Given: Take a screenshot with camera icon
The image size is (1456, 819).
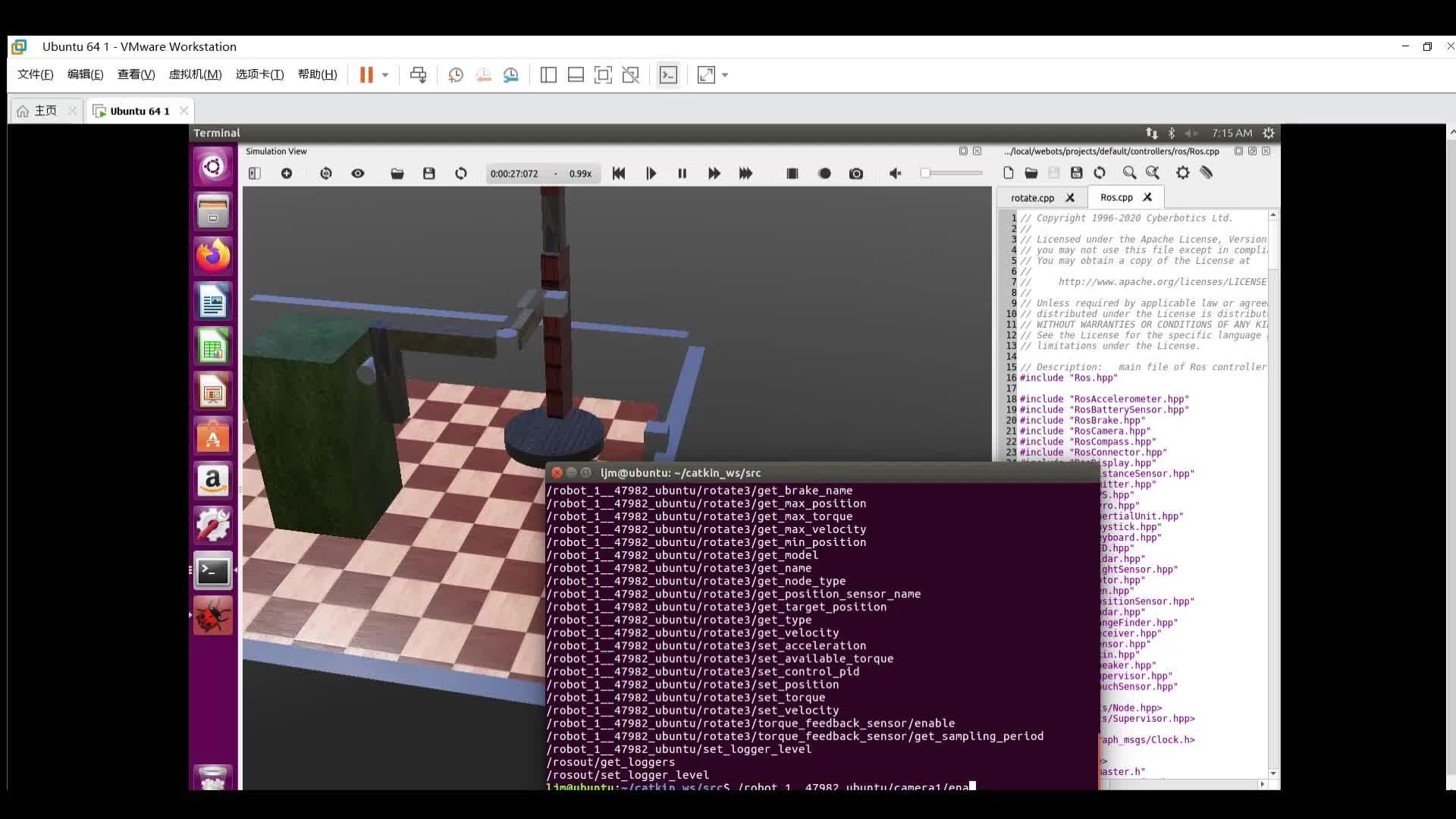Looking at the screenshot, I should (x=856, y=174).
